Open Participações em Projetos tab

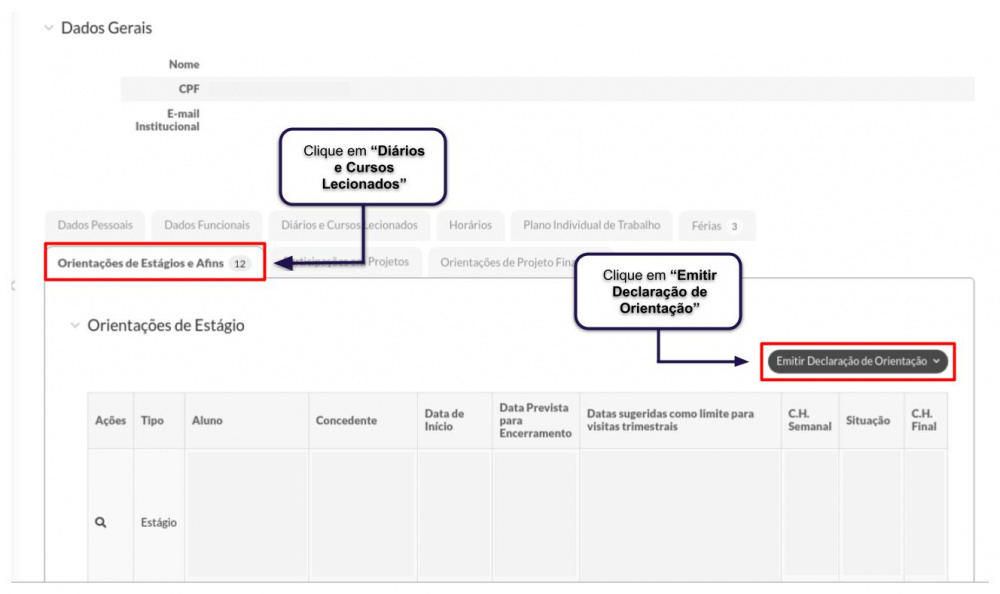click(x=346, y=262)
